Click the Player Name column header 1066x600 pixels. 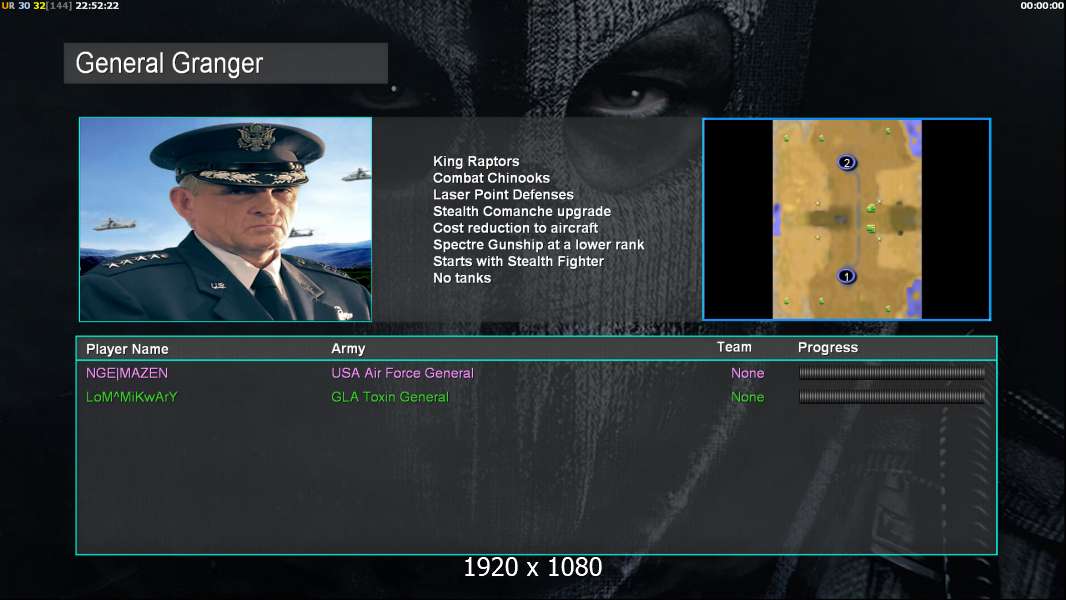(x=127, y=349)
